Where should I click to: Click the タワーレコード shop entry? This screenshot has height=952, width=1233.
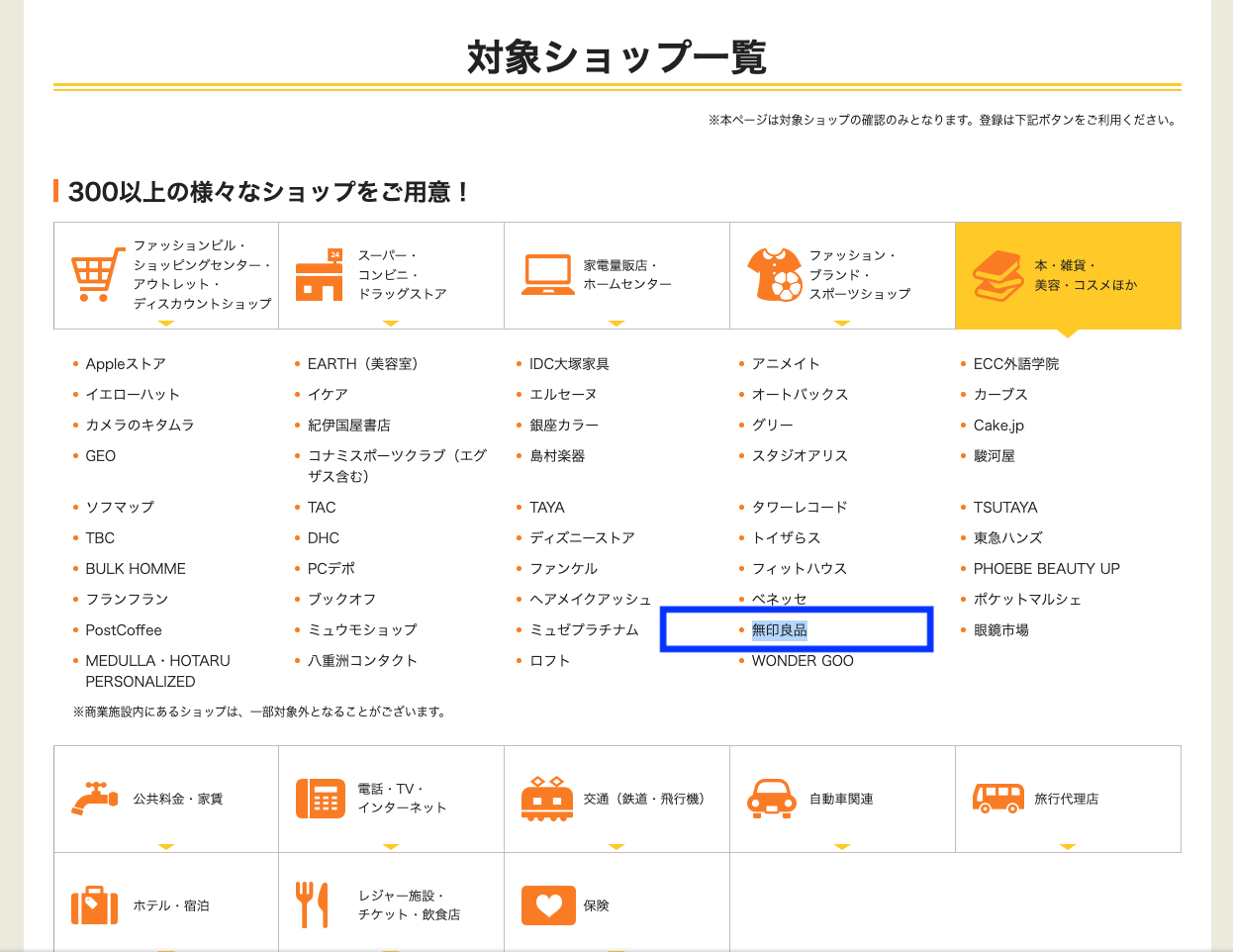tap(800, 508)
